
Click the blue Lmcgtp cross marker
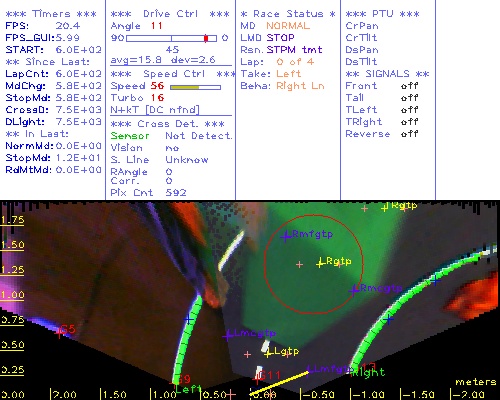[228, 335]
